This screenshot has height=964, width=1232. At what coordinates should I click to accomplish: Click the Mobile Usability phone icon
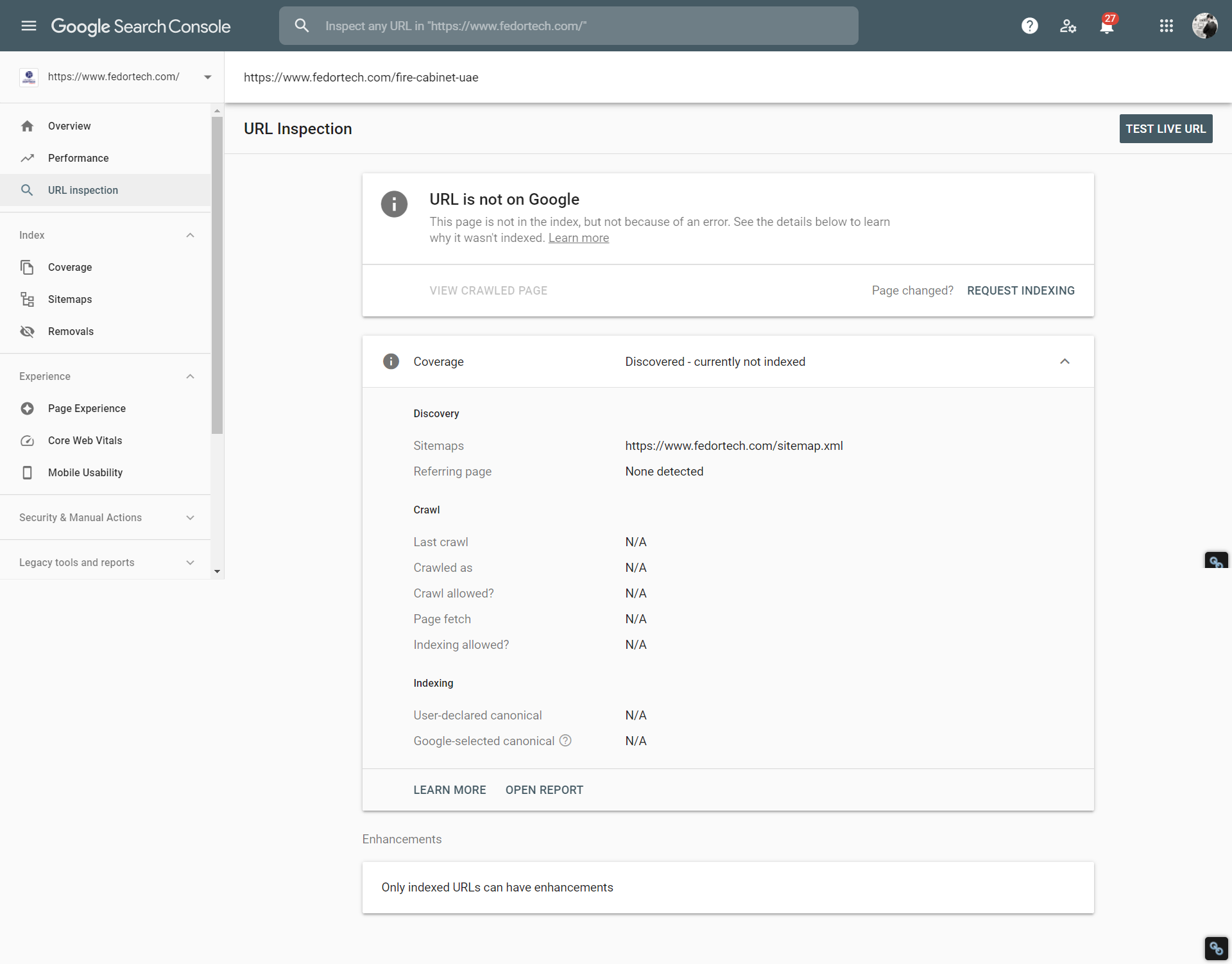(x=27, y=472)
